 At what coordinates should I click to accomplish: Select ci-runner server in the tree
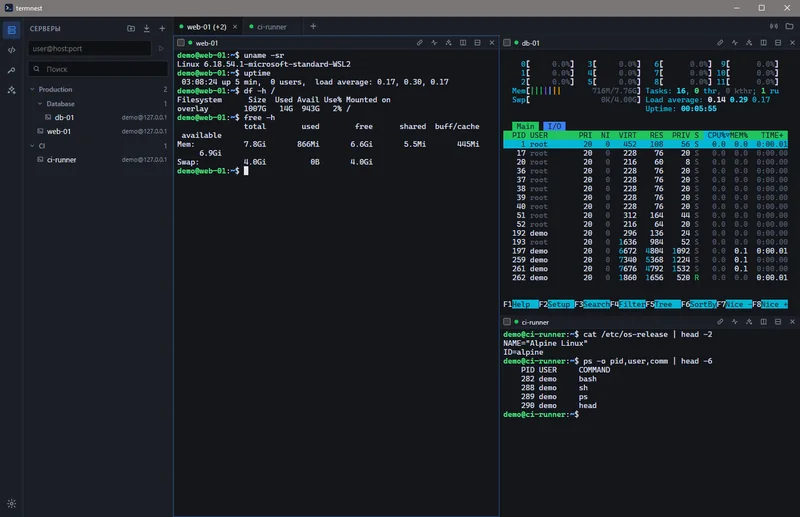tap(98, 160)
